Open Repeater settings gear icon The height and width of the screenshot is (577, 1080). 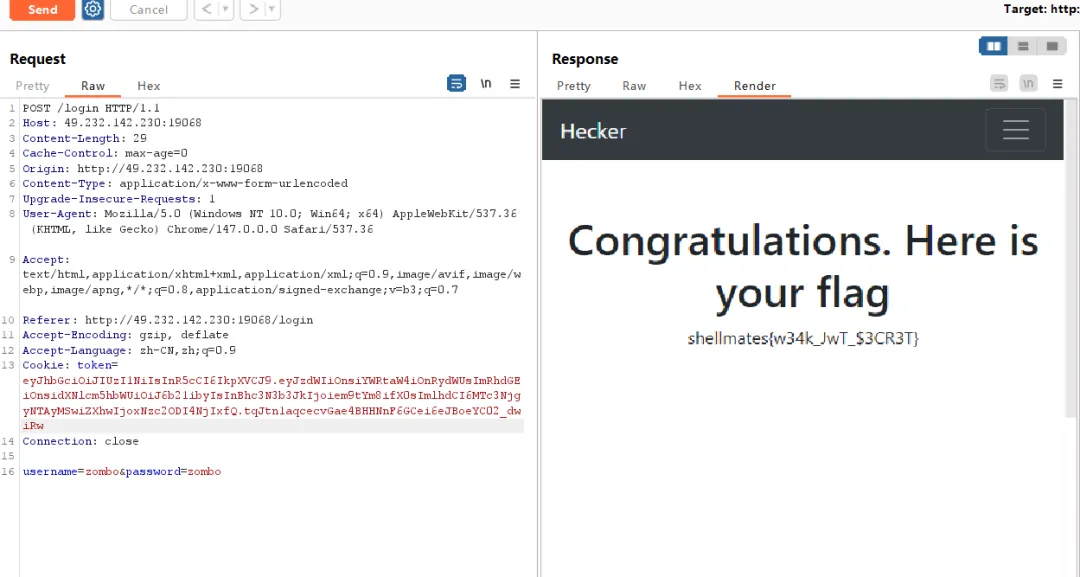[x=93, y=10]
